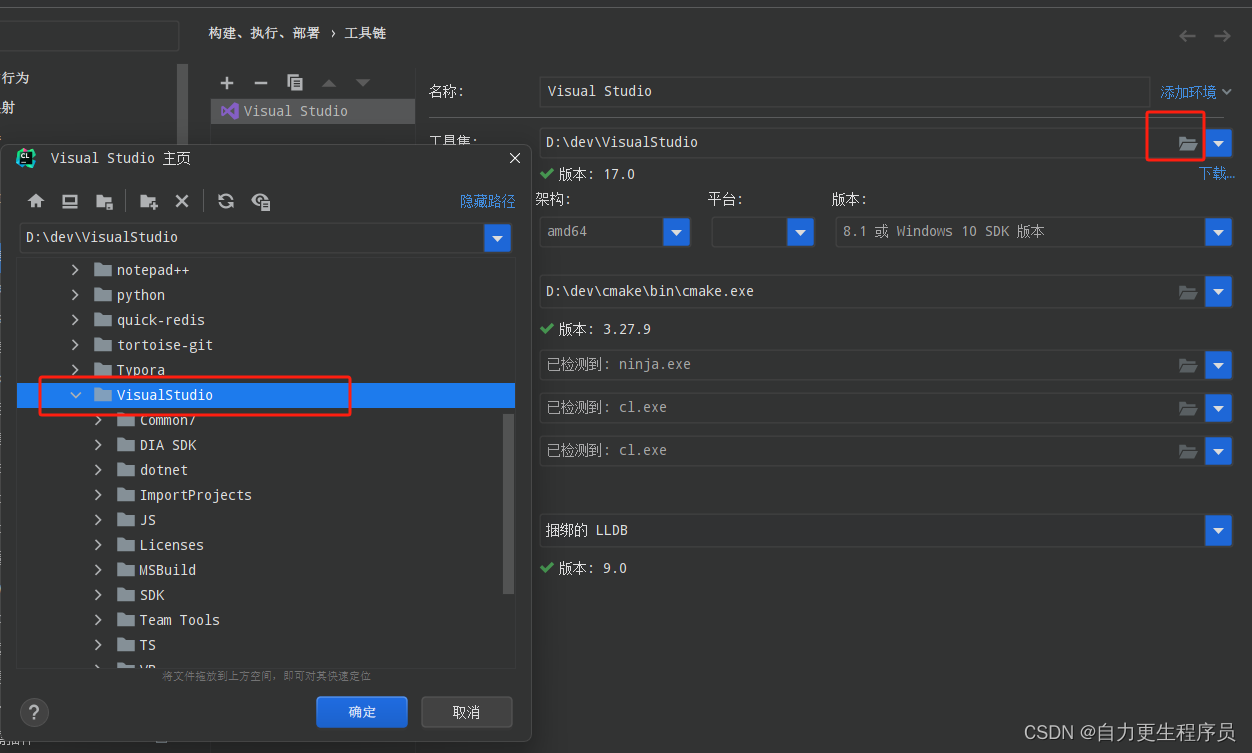This screenshot has width=1252, height=753.
Task: Browse for first cl.exe compiler
Action: click(1187, 408)
